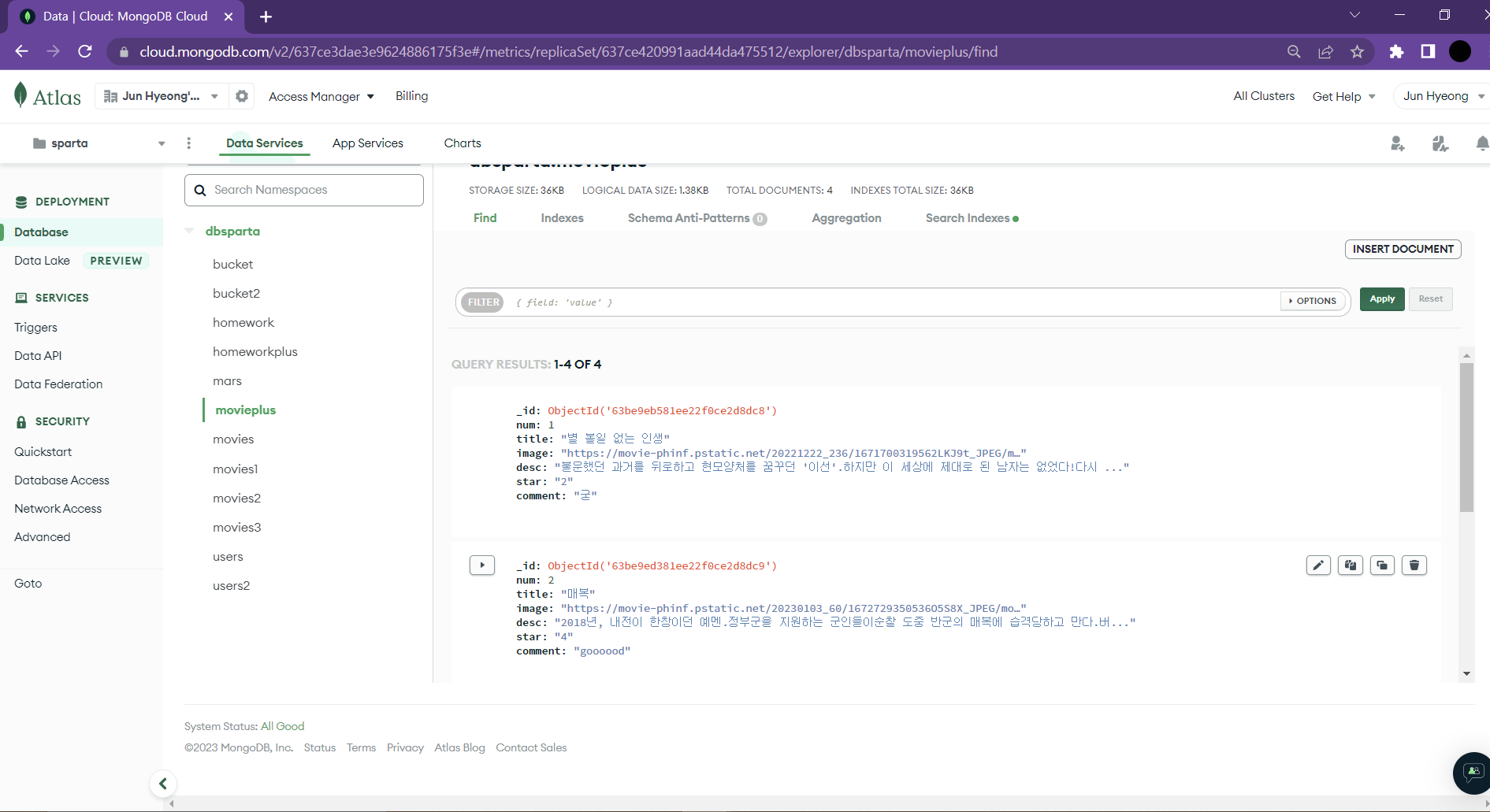Click the INSERT DOCUMENT button
This screenshot has width=1490, height=812.
click(1403, 249)
